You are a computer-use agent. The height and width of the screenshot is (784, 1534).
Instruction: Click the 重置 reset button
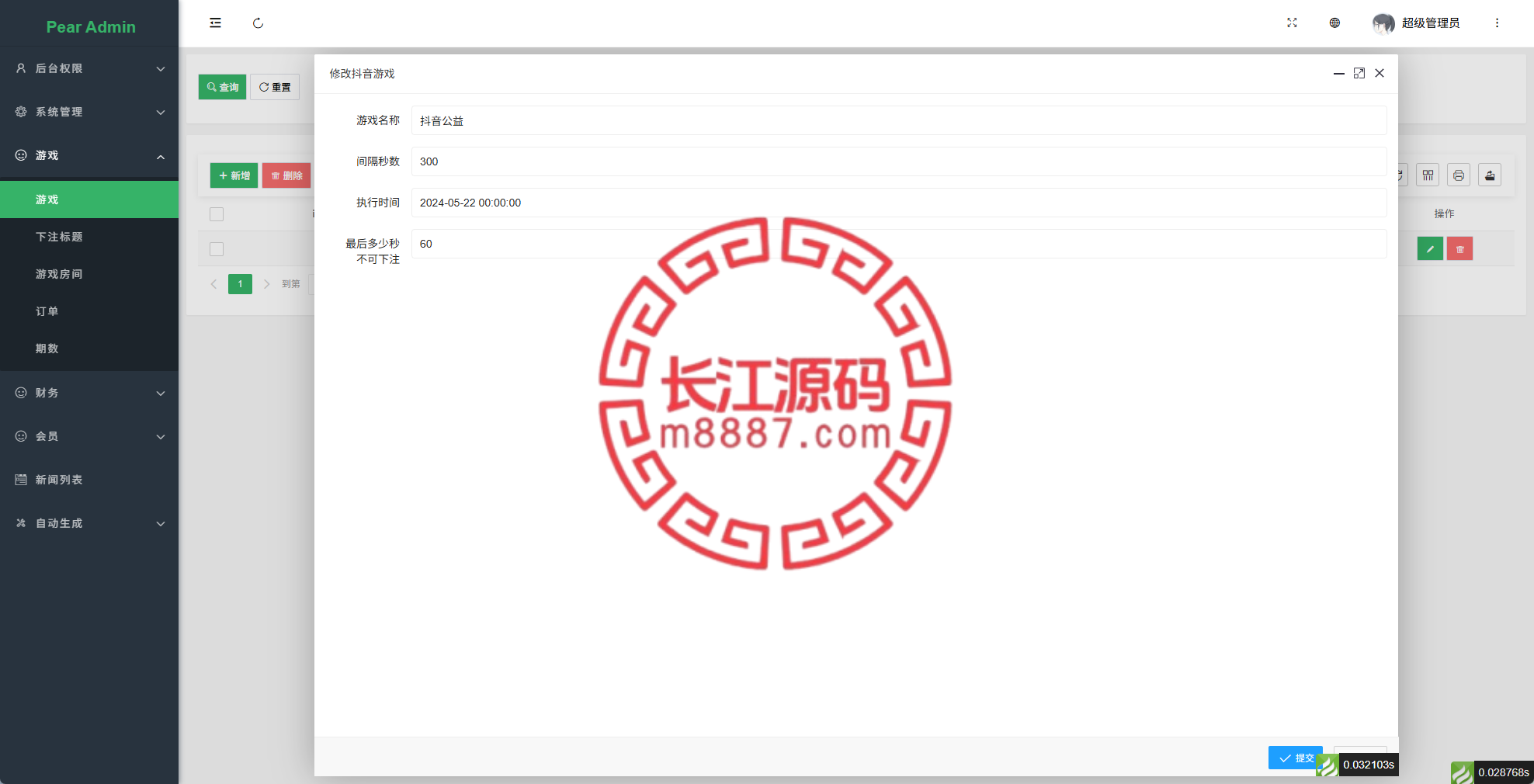click(x=275, y=87)
